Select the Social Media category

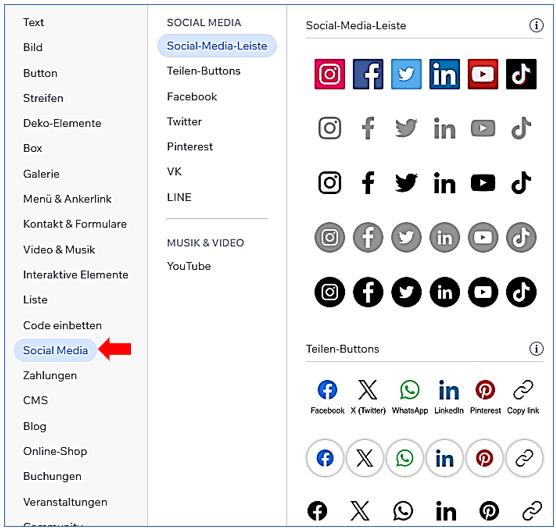click(55, 350)
